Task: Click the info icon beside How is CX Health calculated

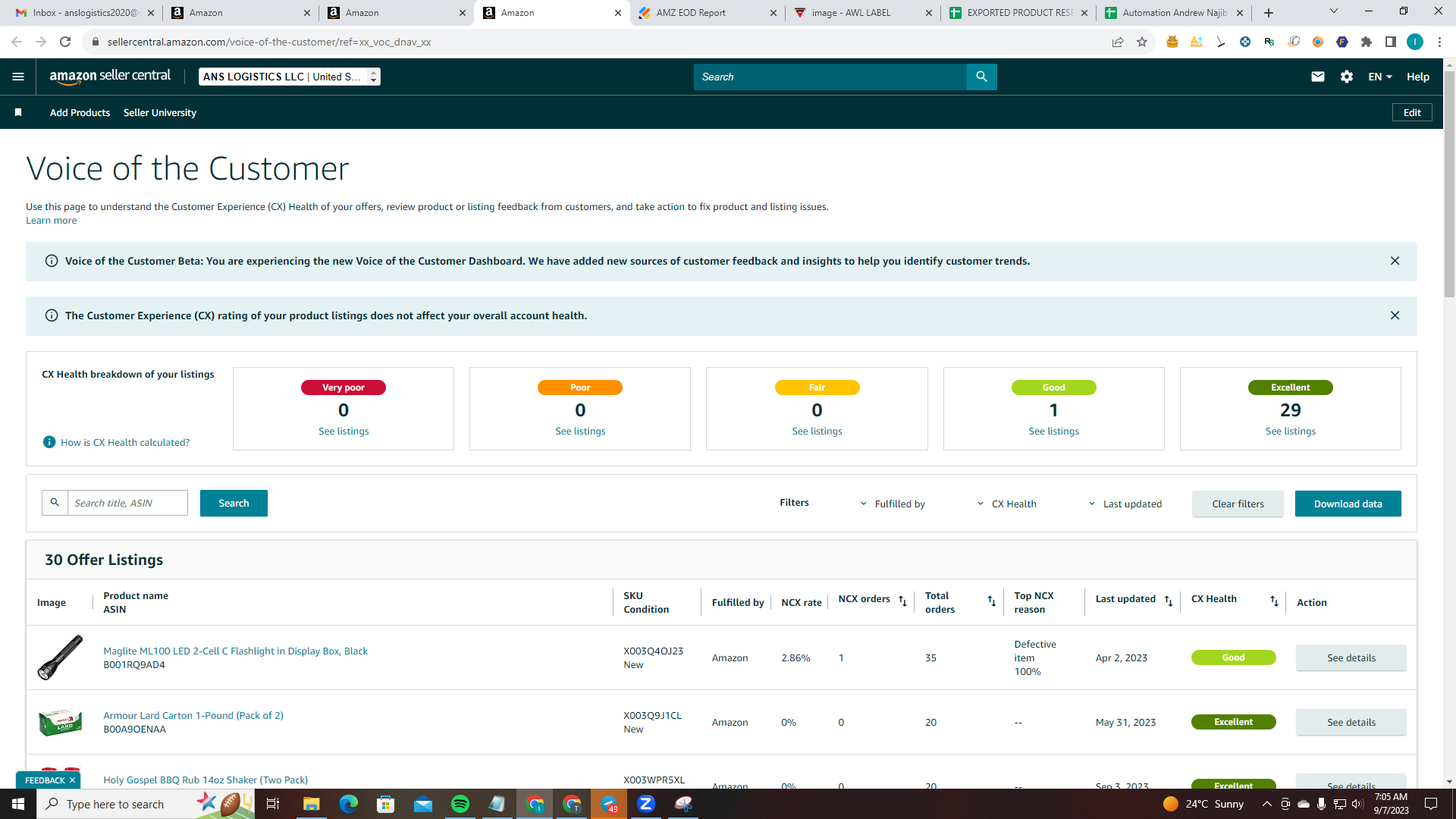Action: pyautogui.click(x=49, y=442)
